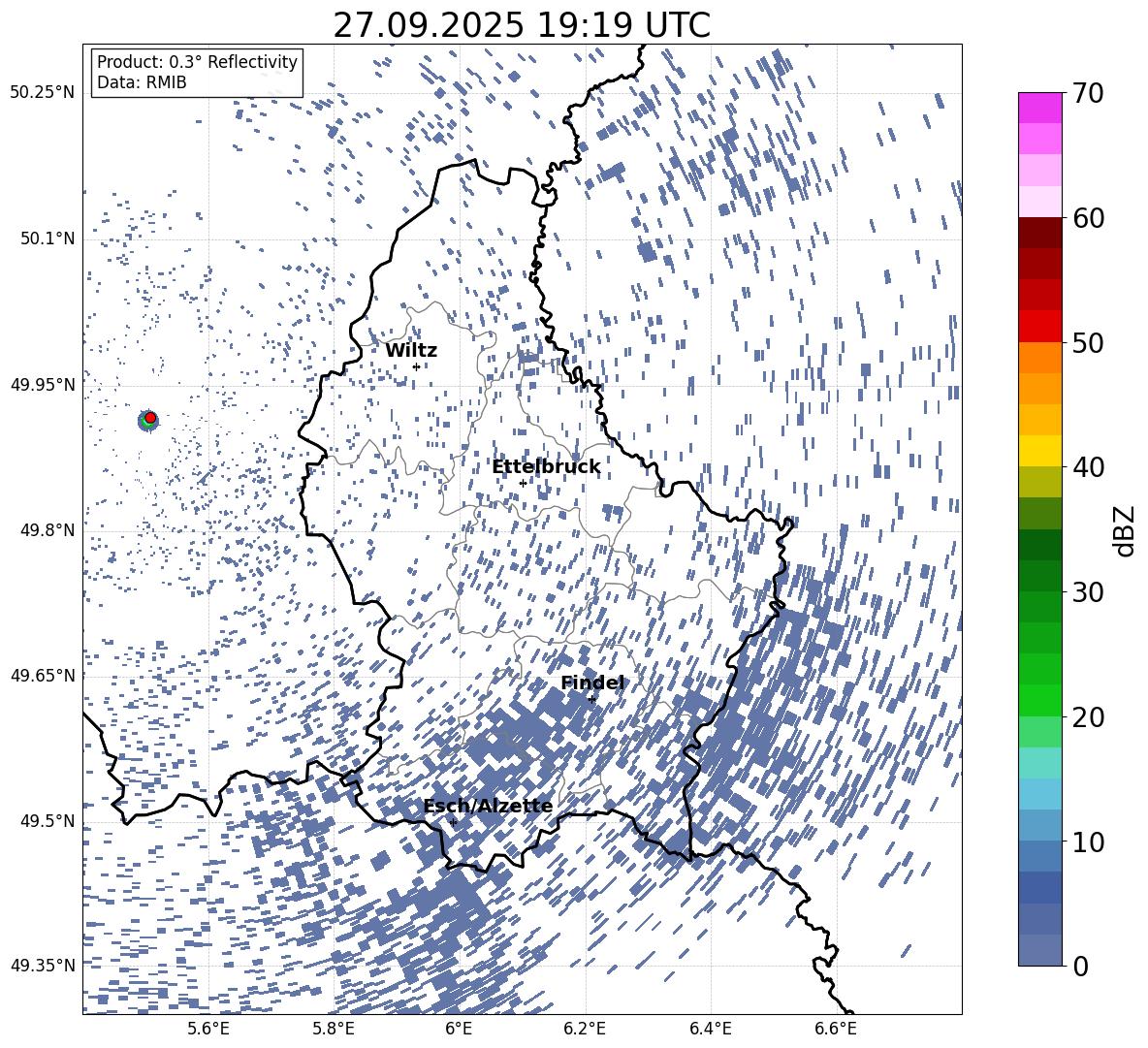
Task: Click the 50.25°N latitude label
Action: (x=43, y=93)
